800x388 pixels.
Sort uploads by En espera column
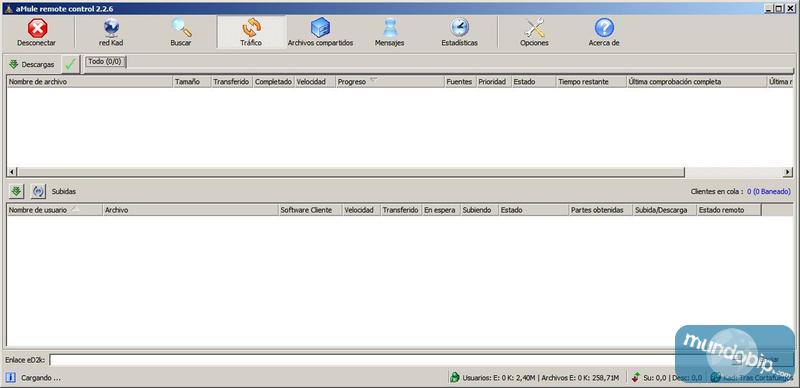[441, 210]
